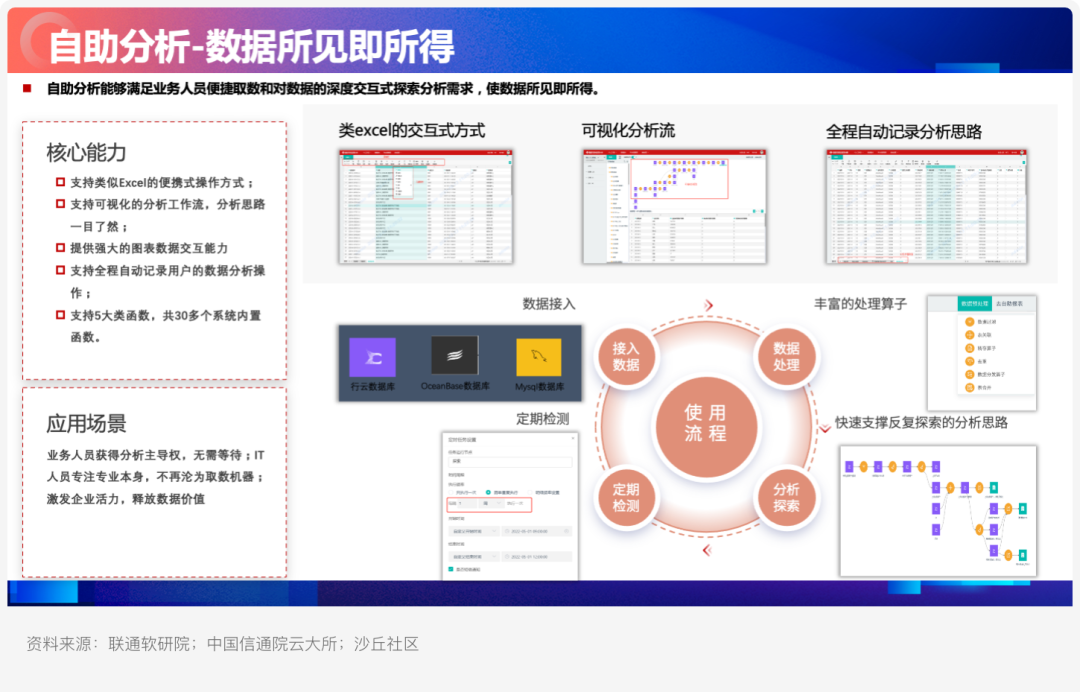Click the last orange operator icon in the list
Screen dimensions: 1080x692
pyautogui.click(x=970, y=388)
